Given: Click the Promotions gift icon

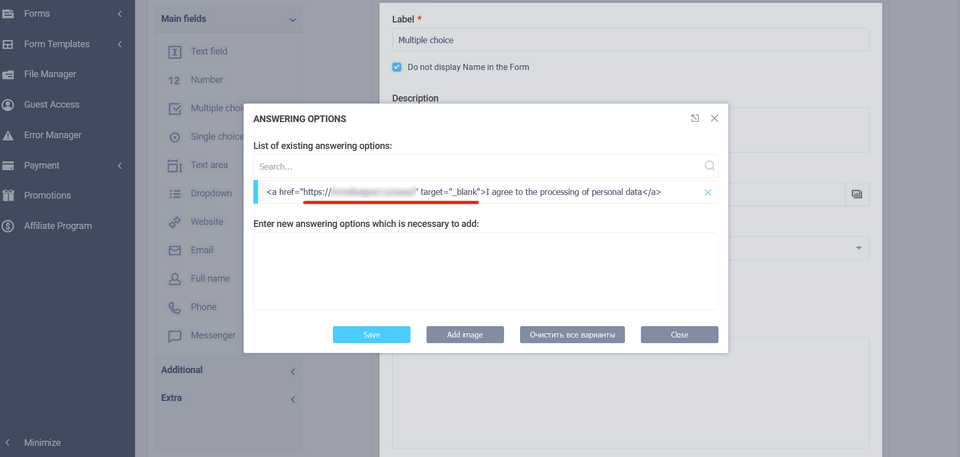Looking at the screenshot, I should coord(9,195).
